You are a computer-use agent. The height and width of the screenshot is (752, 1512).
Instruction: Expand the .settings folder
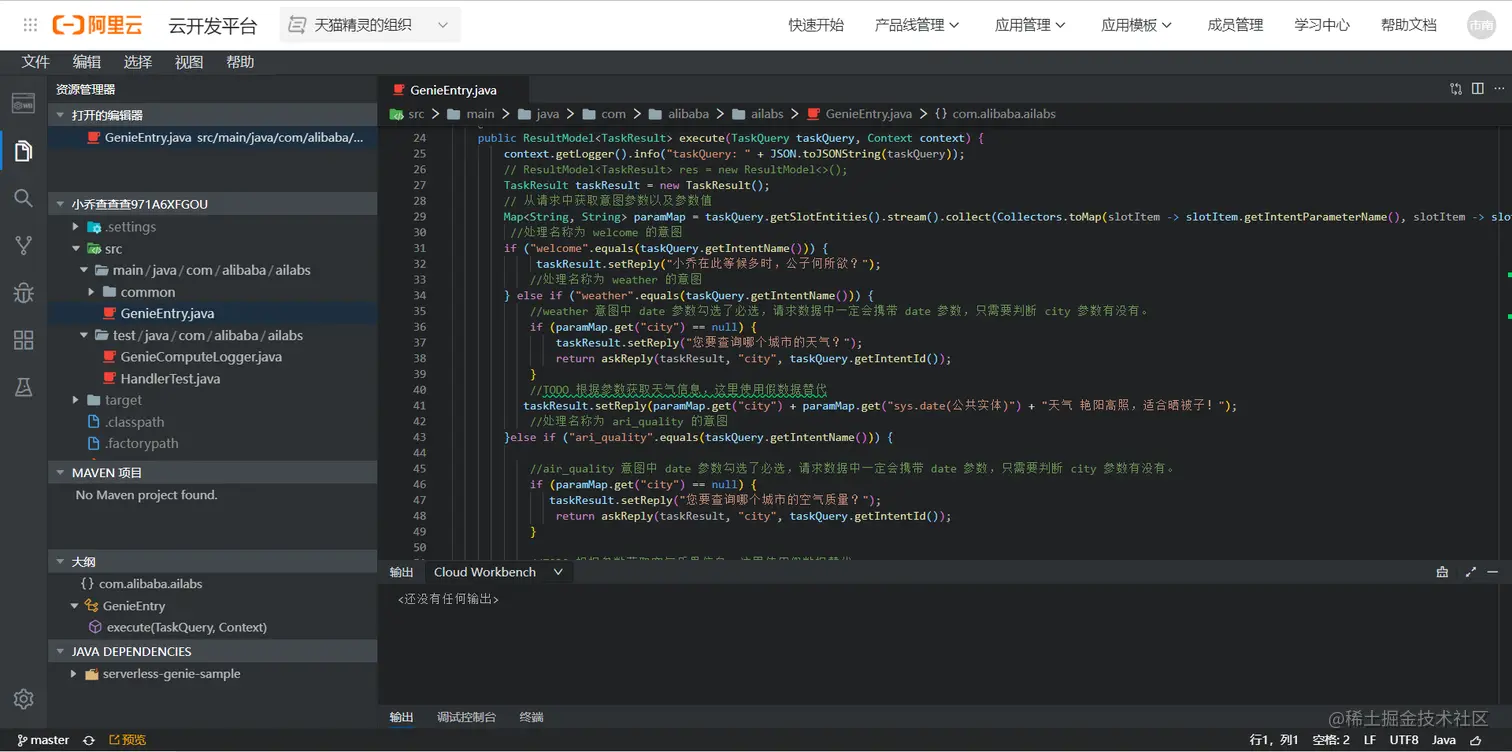(76, 227)
